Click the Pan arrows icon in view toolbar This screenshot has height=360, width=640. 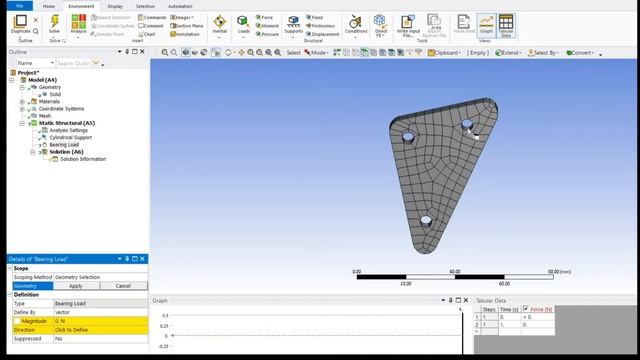[x=241, y=53]
